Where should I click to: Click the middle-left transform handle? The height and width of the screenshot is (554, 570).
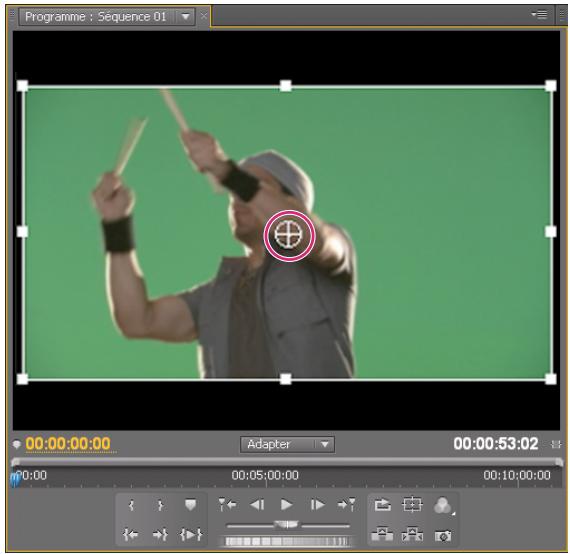click(x=23, y=232)
